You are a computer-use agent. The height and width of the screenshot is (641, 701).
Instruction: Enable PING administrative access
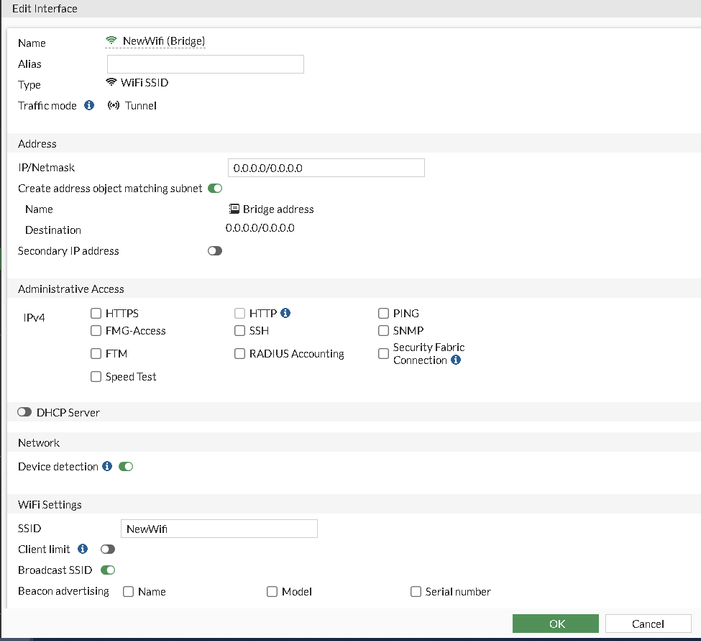click(383, 313)
